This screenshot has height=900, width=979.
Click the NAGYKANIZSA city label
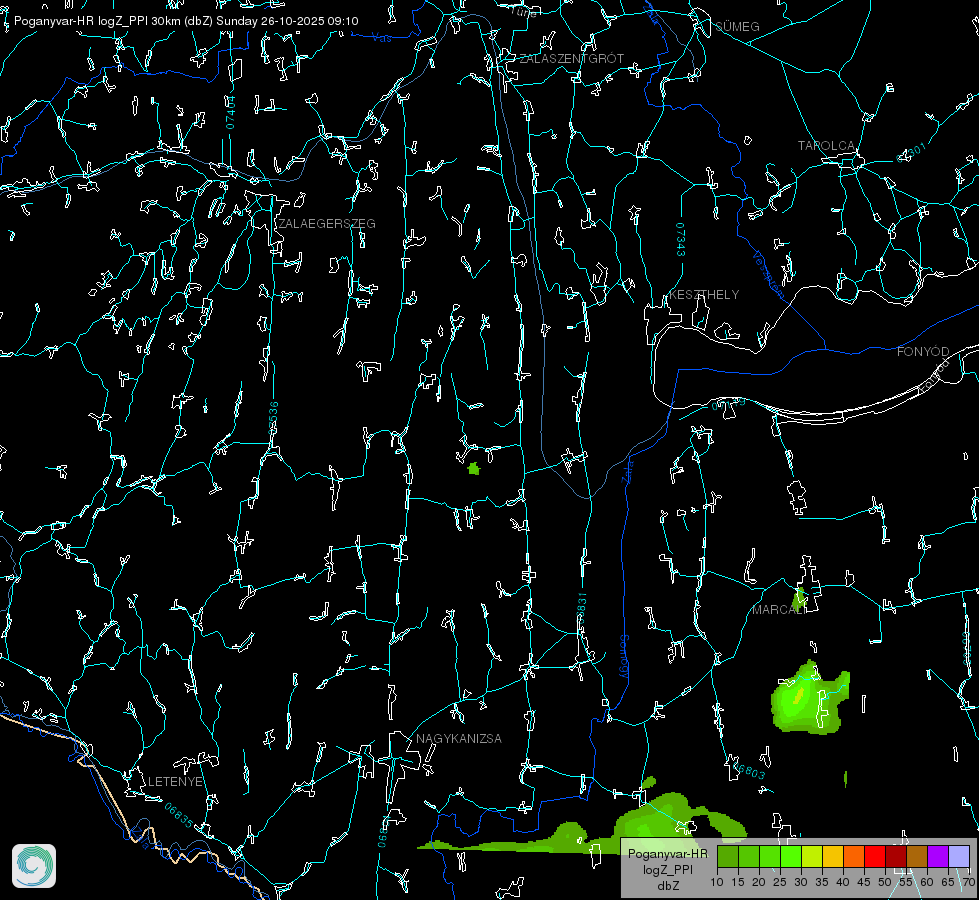coord(459,738)
